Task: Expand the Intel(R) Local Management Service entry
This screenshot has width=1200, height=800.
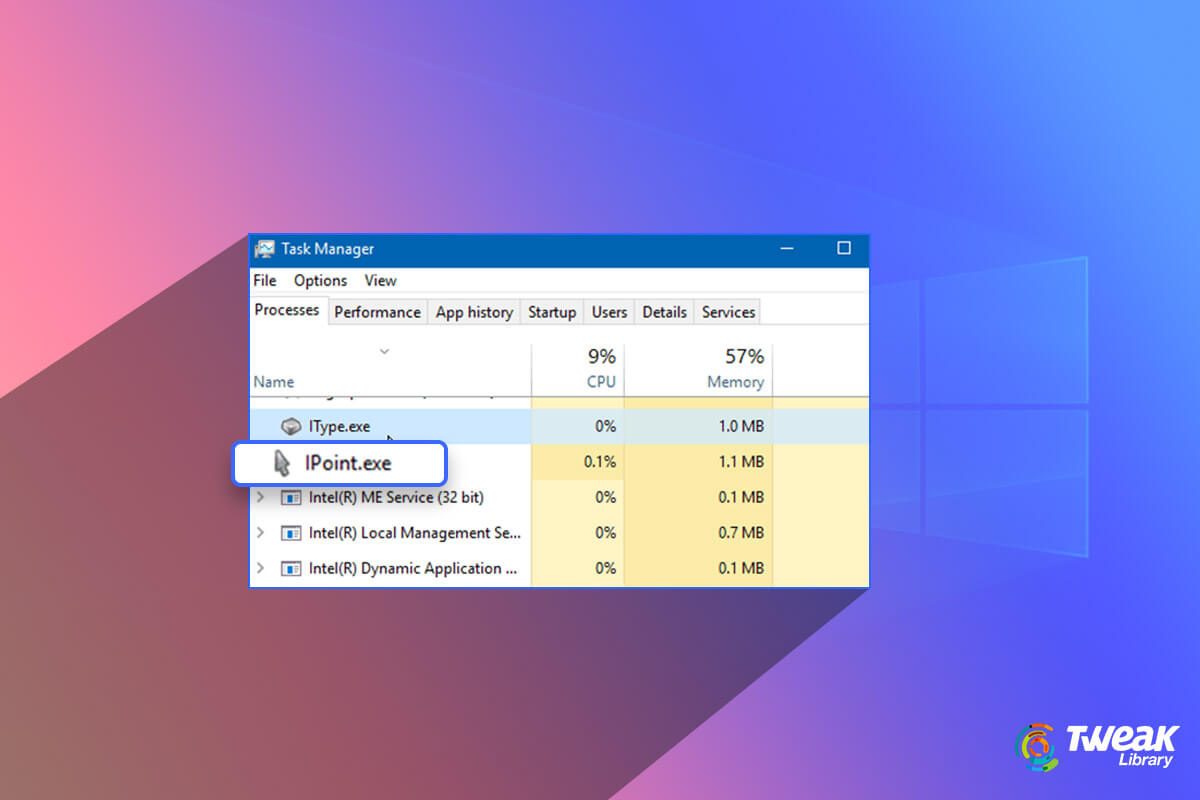Action: (260, 533)
